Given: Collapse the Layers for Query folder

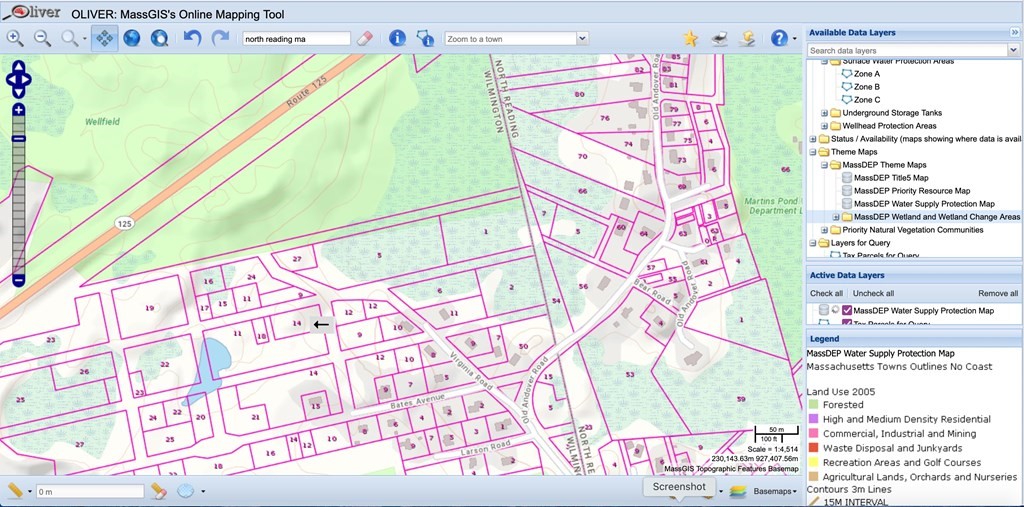Looking at the screenshot, I should pyautogui.click(x=813, y=243).
